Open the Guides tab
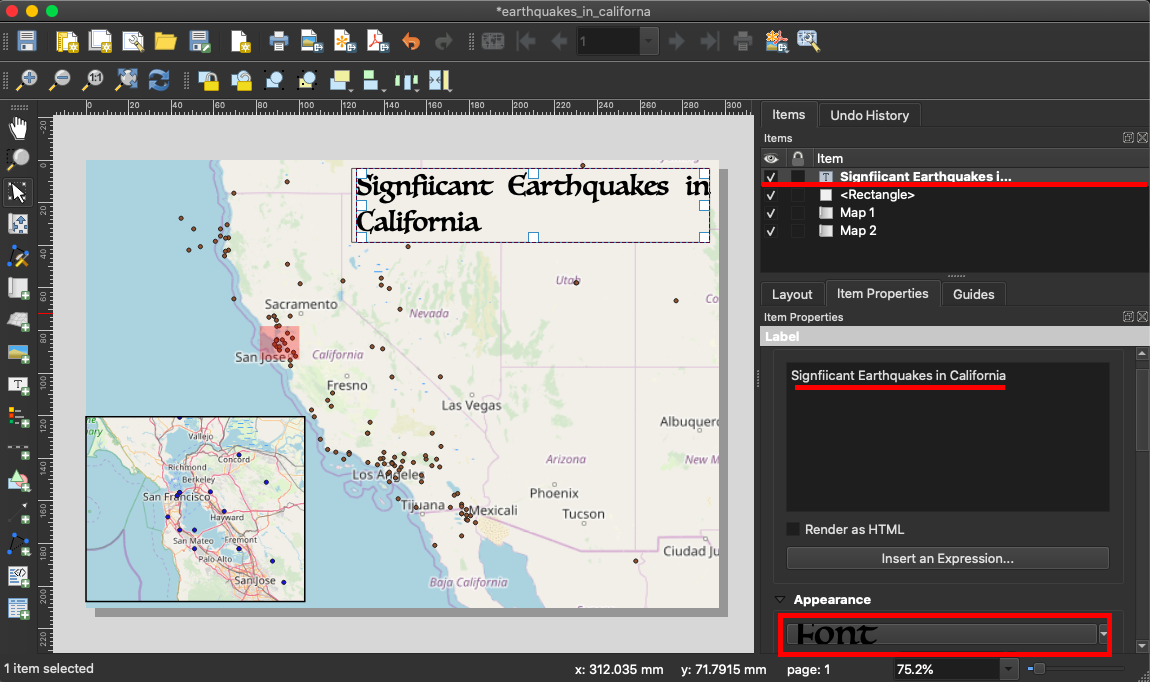This screenshot has height=682, width=1150. tap(973, 294)
